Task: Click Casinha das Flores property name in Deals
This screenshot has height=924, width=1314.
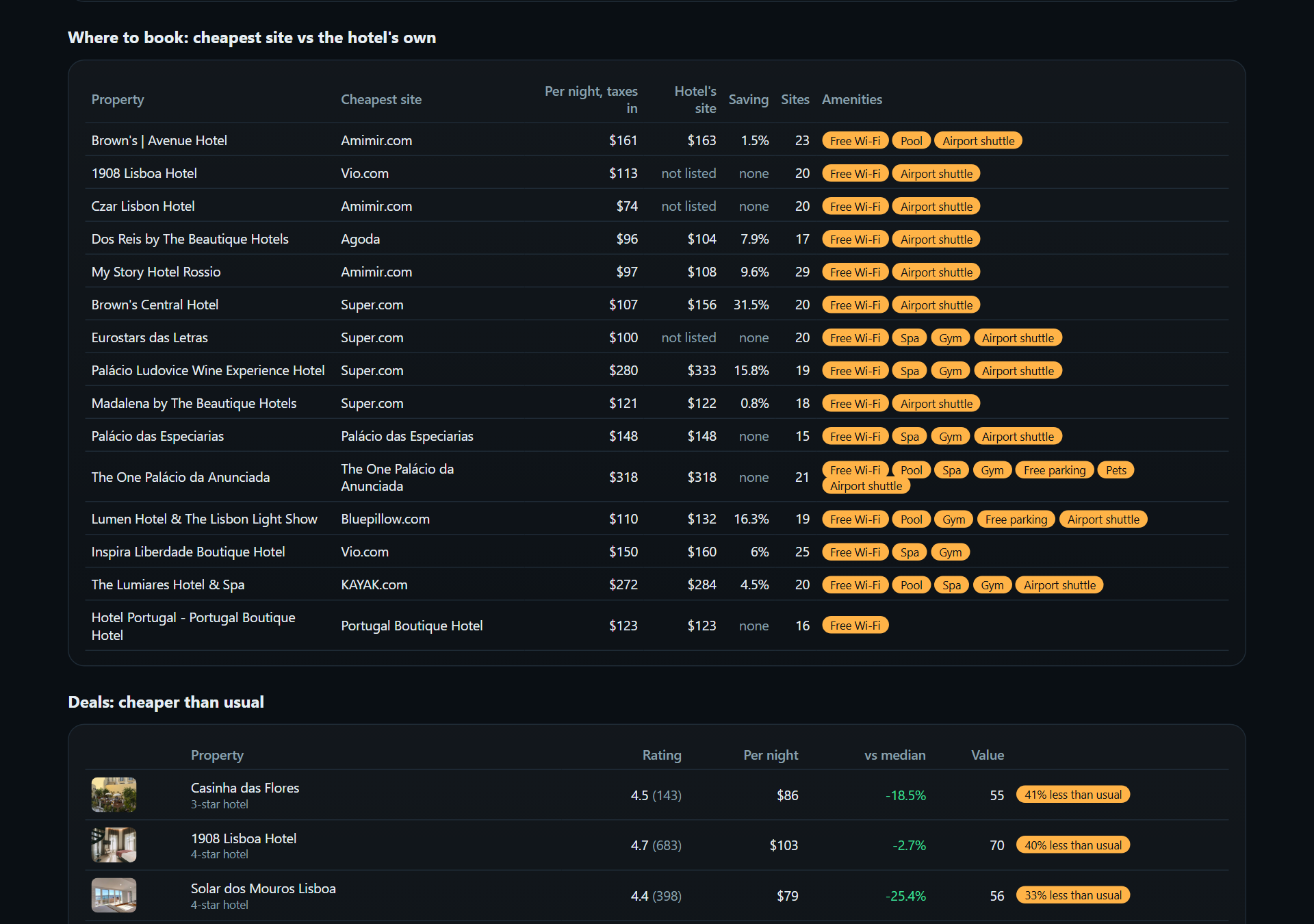Action: (245, 788)
